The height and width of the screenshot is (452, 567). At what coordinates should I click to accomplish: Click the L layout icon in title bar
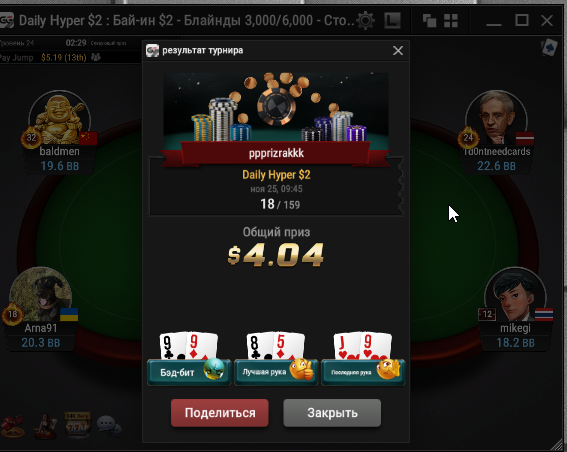(393, 20)
